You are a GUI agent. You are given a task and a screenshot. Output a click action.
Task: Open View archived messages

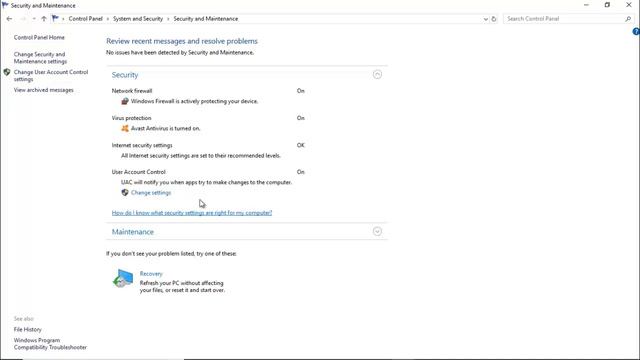coord(44,90)
